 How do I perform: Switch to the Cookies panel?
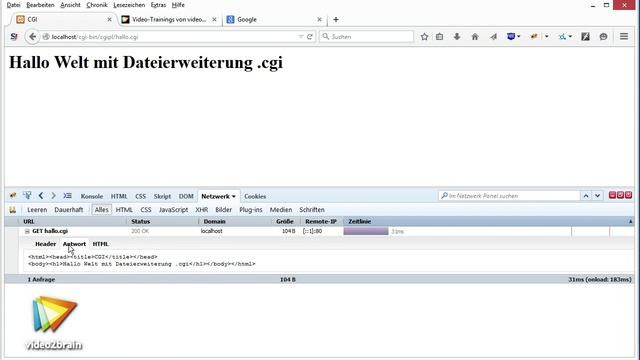coord(255,196)
